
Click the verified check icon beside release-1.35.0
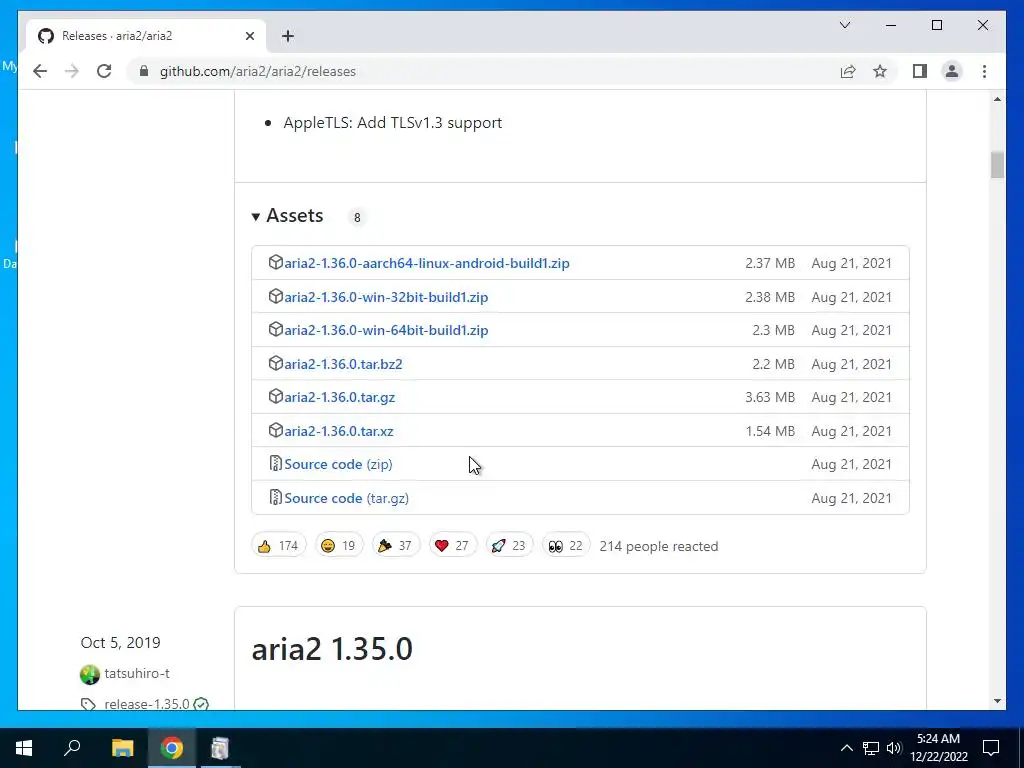201,704
